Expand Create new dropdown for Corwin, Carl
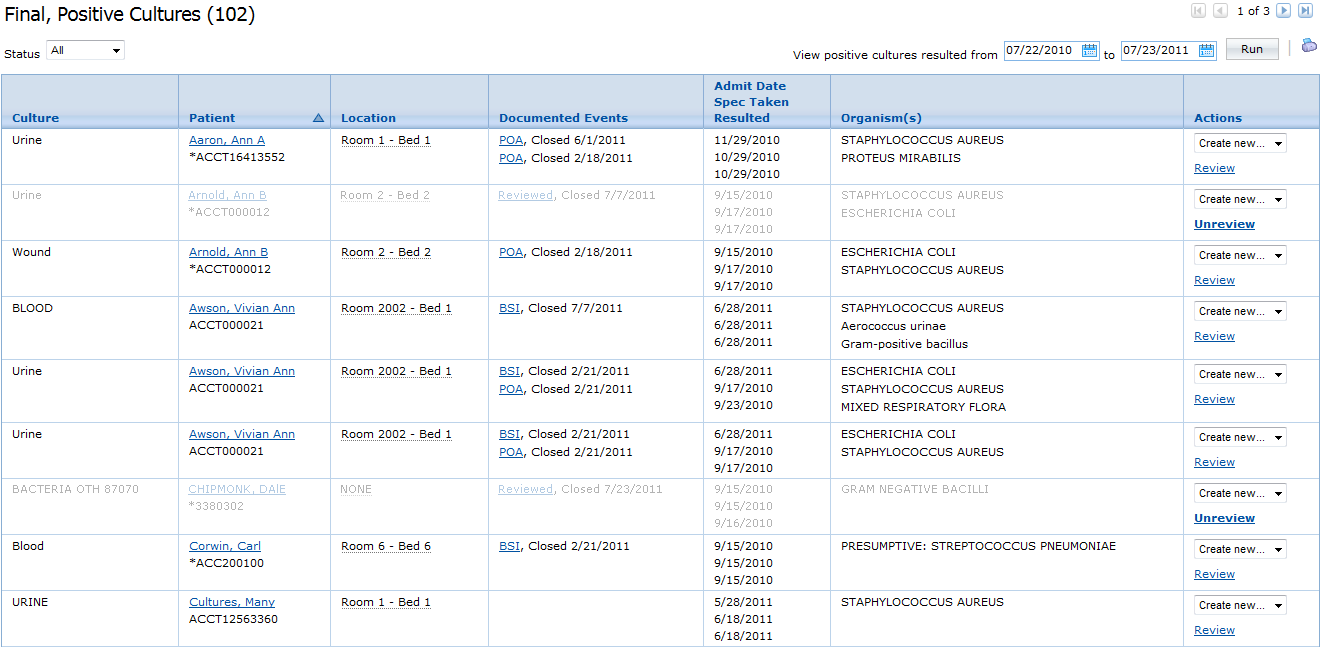The width and height of the screenshot is (1320, 647). (1240, 549)
